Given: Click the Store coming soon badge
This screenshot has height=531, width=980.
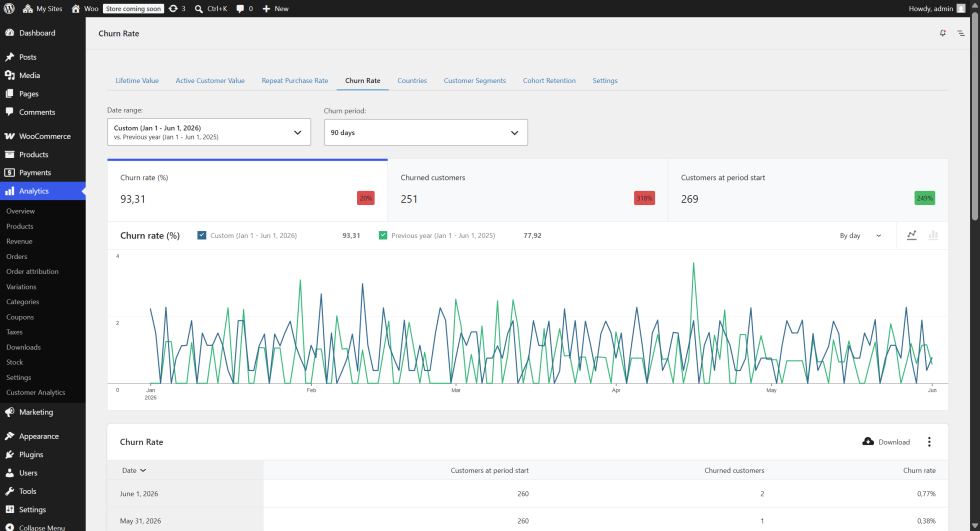Looking at the screenshot, I should 133,9.
